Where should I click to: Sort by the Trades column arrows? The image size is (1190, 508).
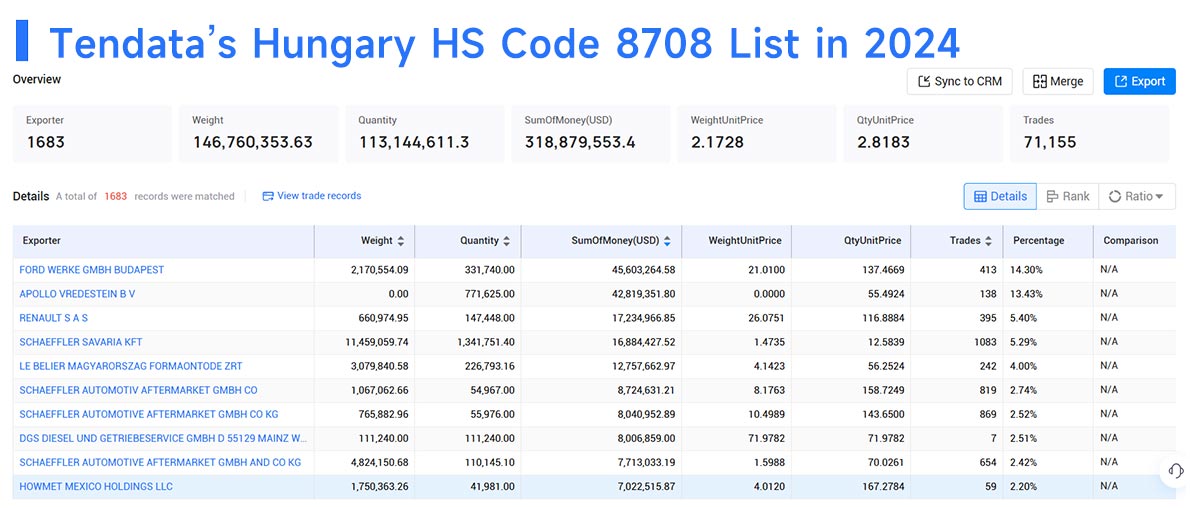988,241
